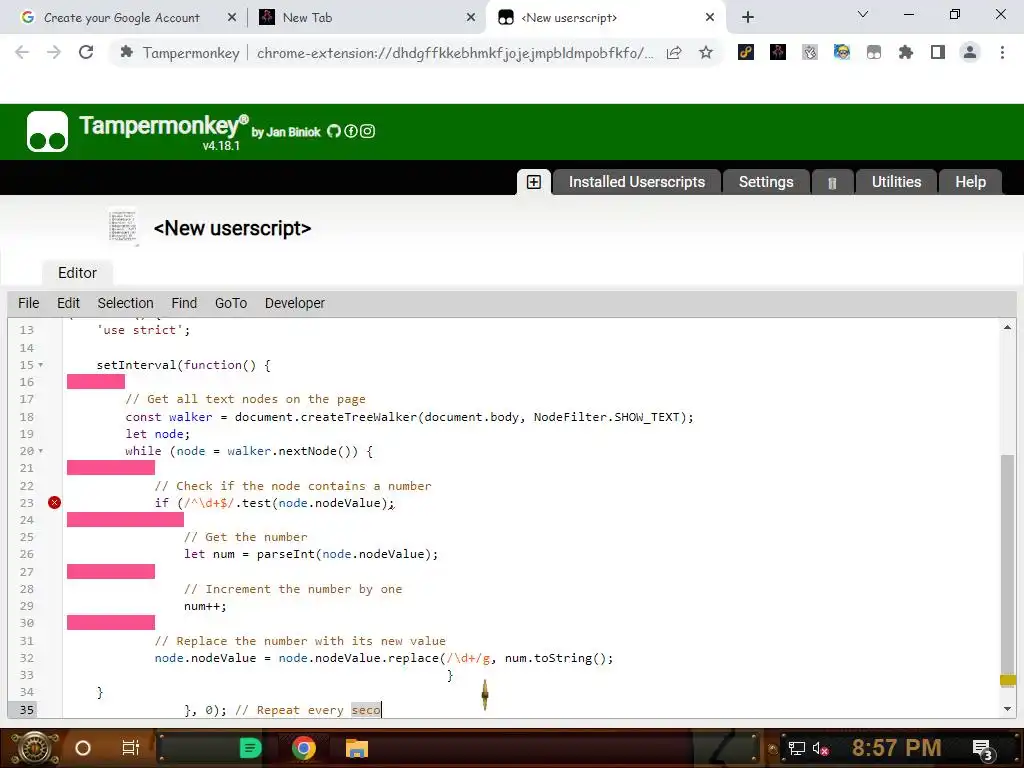Click the 'let node;' code line
Screen dimensions: 1024x768
click(157, 434)
